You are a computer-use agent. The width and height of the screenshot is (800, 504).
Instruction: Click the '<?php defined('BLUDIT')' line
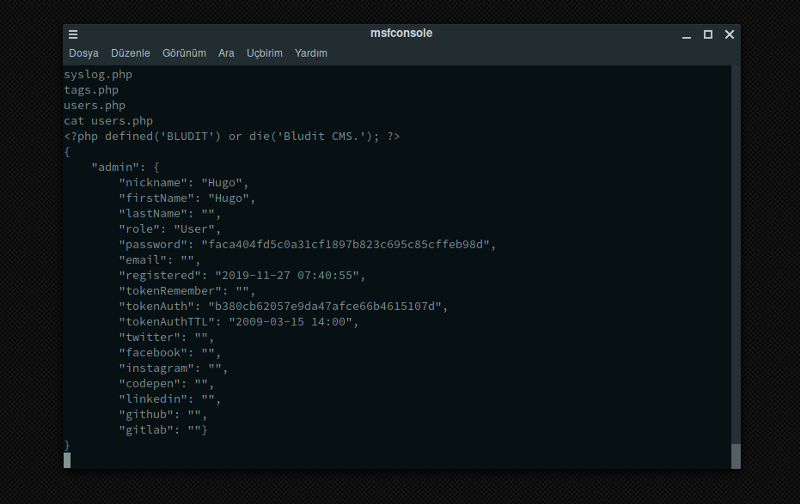point(232,136)
